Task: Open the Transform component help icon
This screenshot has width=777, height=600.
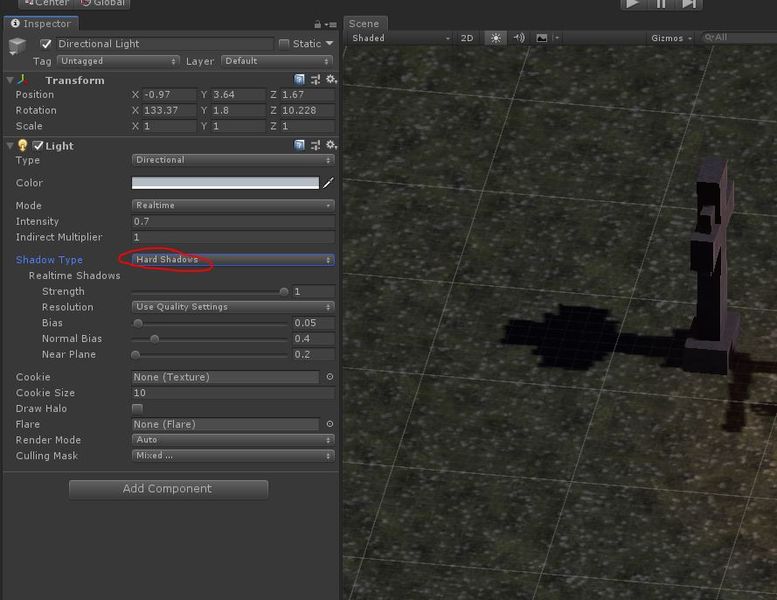Action: click(299, 79)
